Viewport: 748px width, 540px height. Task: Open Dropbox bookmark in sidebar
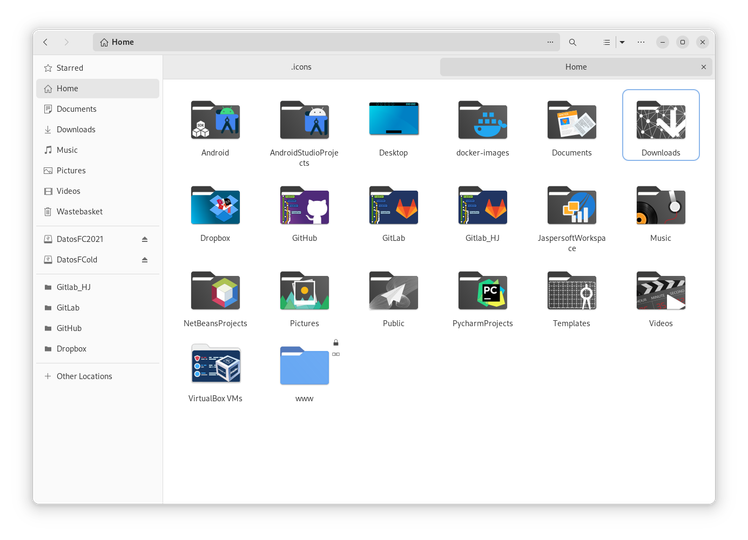point(98,349)
